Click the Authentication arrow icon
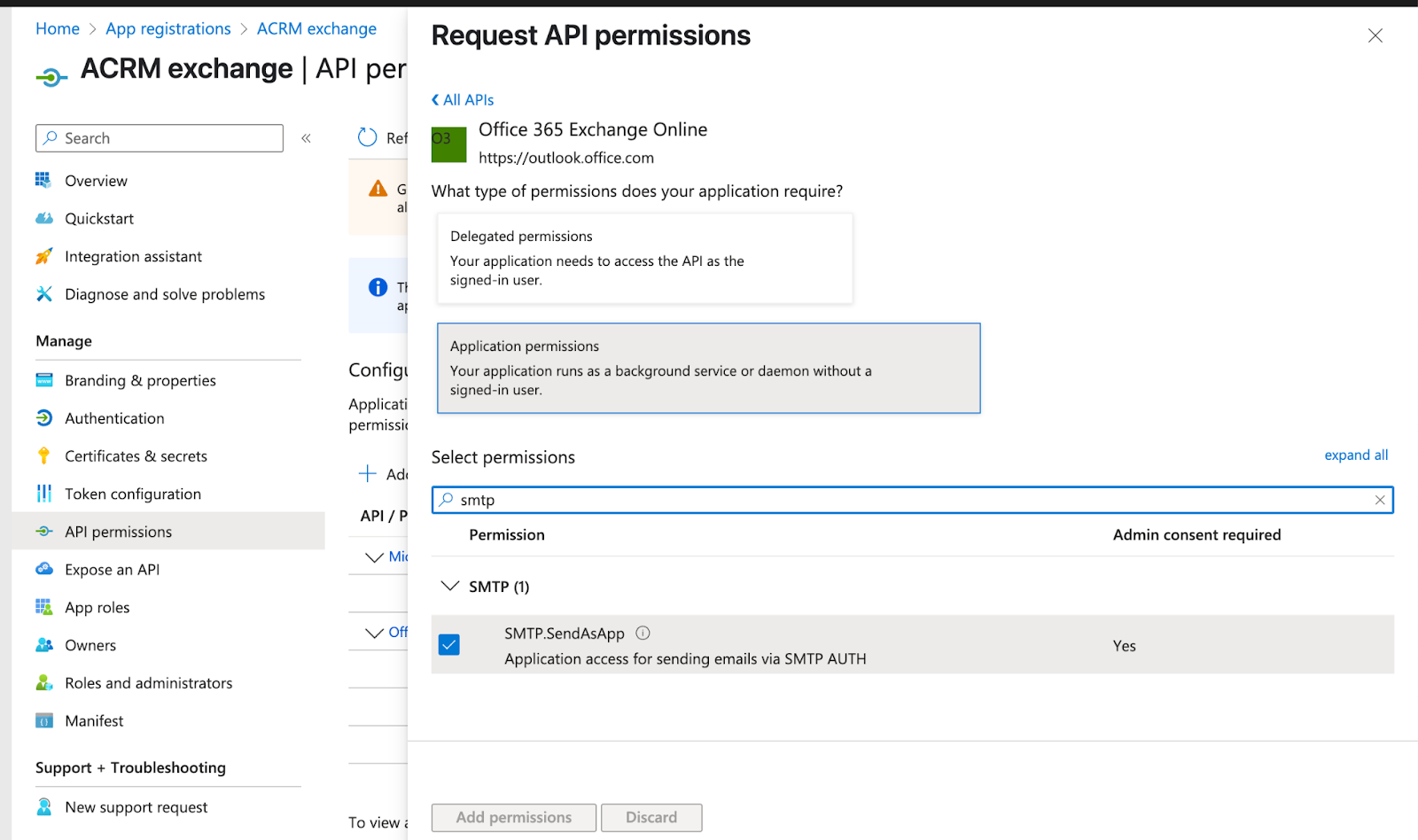The width and height of the screenshot is (1418, 840). (x=43, y=417)
